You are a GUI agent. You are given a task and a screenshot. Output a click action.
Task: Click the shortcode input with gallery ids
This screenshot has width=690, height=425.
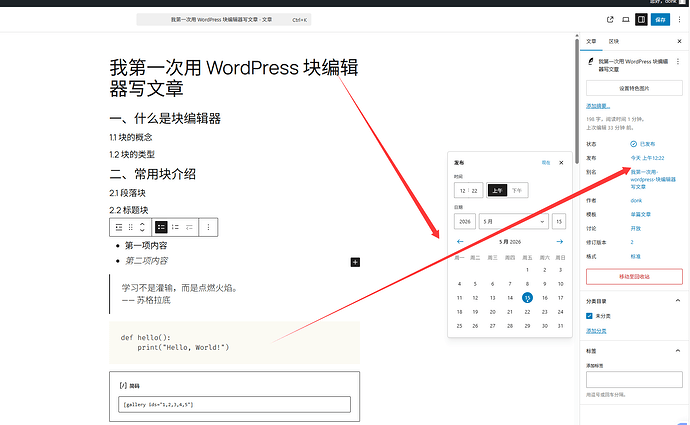pyautogui.click(x=234, y=404)
